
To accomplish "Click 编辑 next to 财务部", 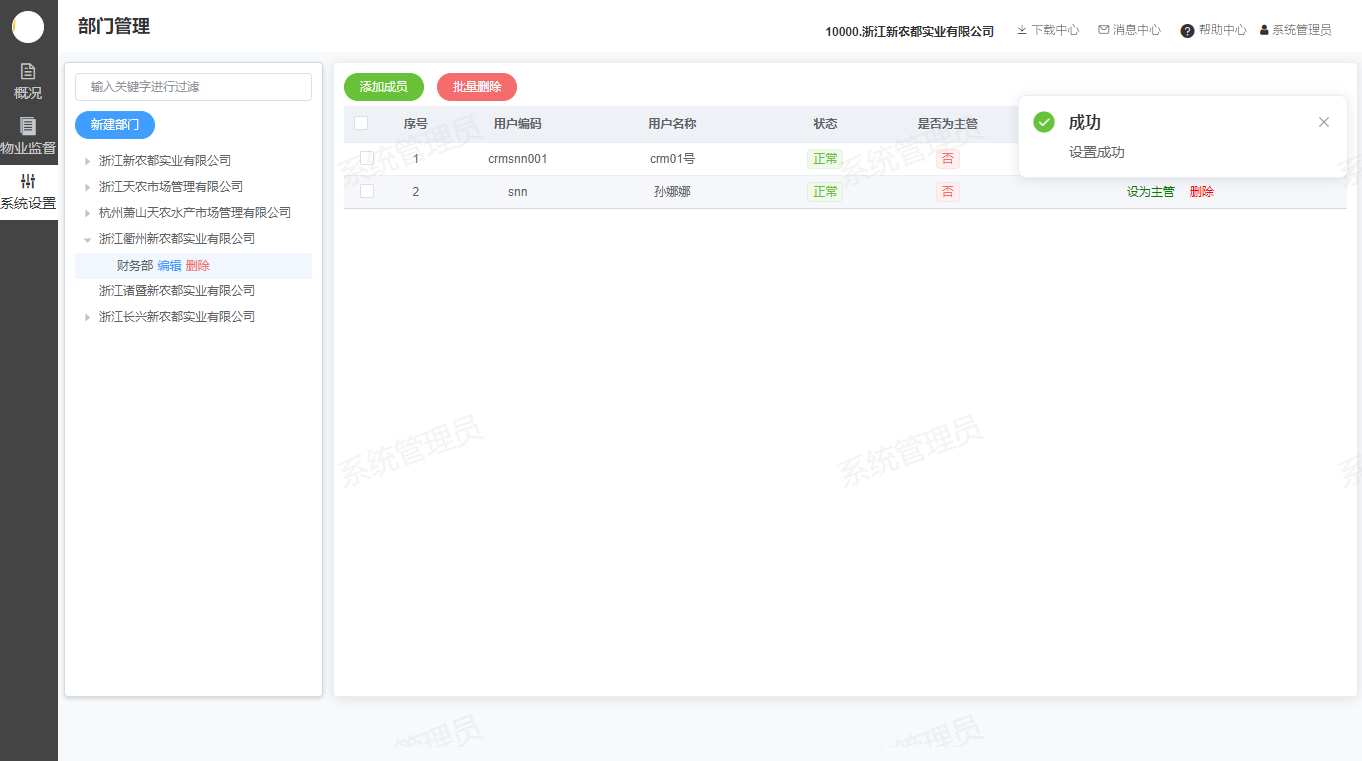I will 170,266.
